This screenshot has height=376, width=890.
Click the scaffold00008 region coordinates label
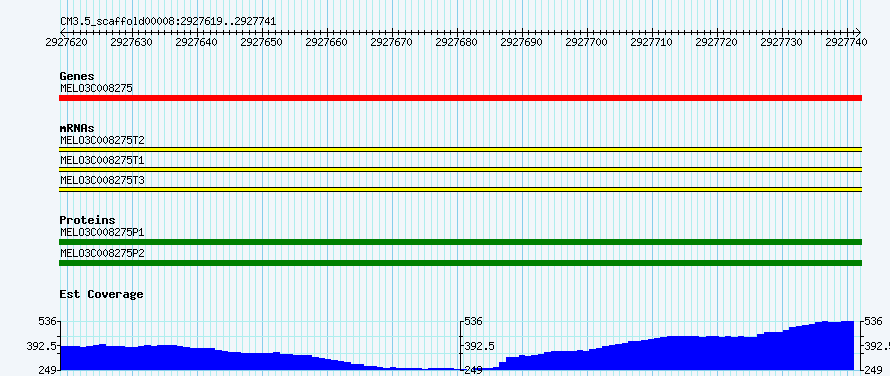click(x=169, y=22)
